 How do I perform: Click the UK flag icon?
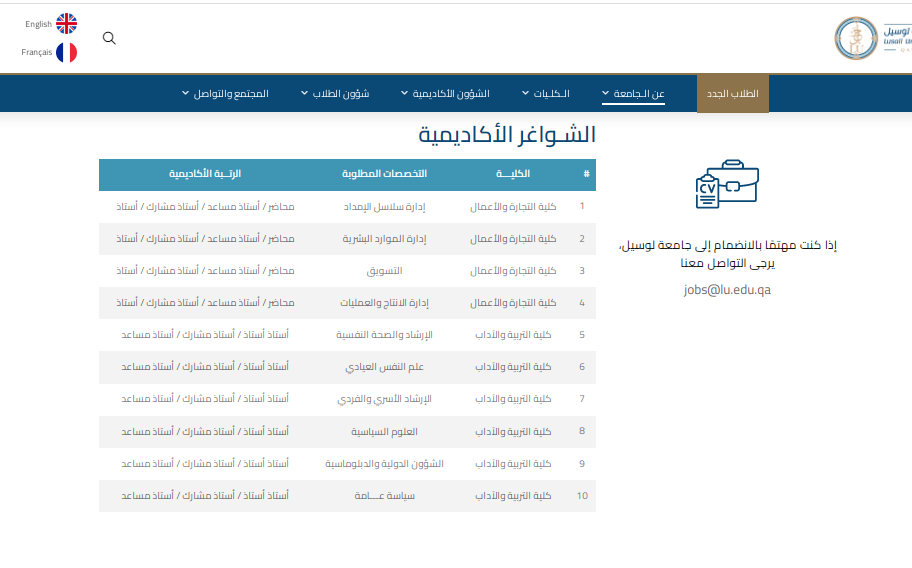tap(66, 24)
